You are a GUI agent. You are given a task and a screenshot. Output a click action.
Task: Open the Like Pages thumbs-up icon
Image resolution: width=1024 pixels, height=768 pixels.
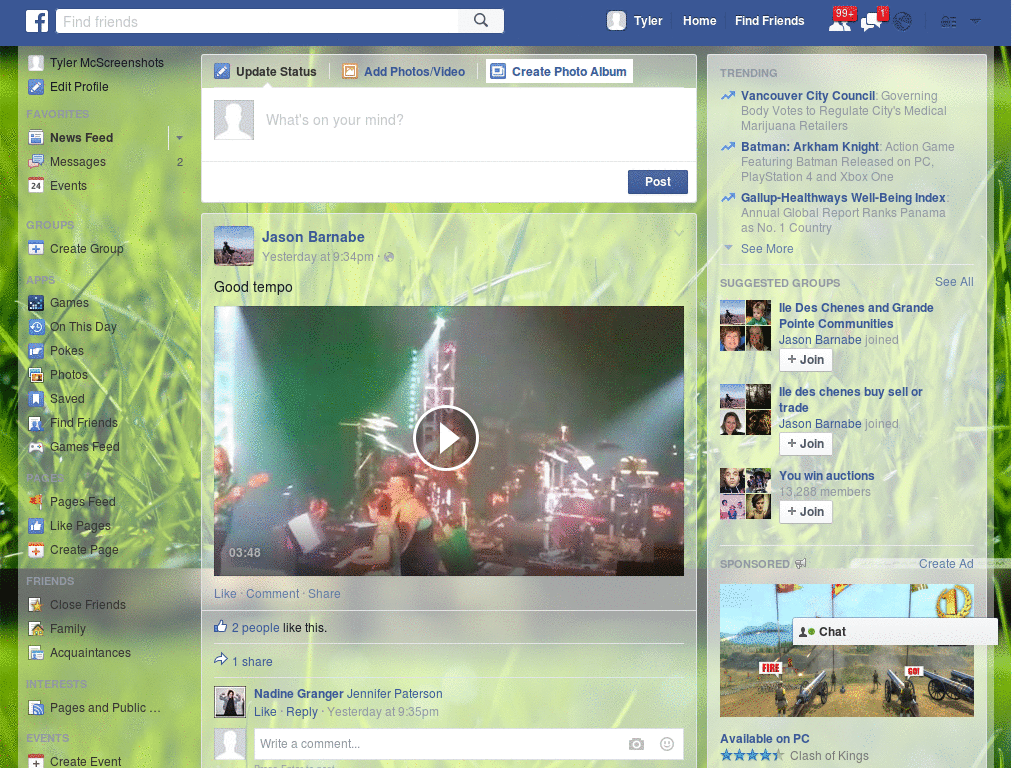(36, 526)
